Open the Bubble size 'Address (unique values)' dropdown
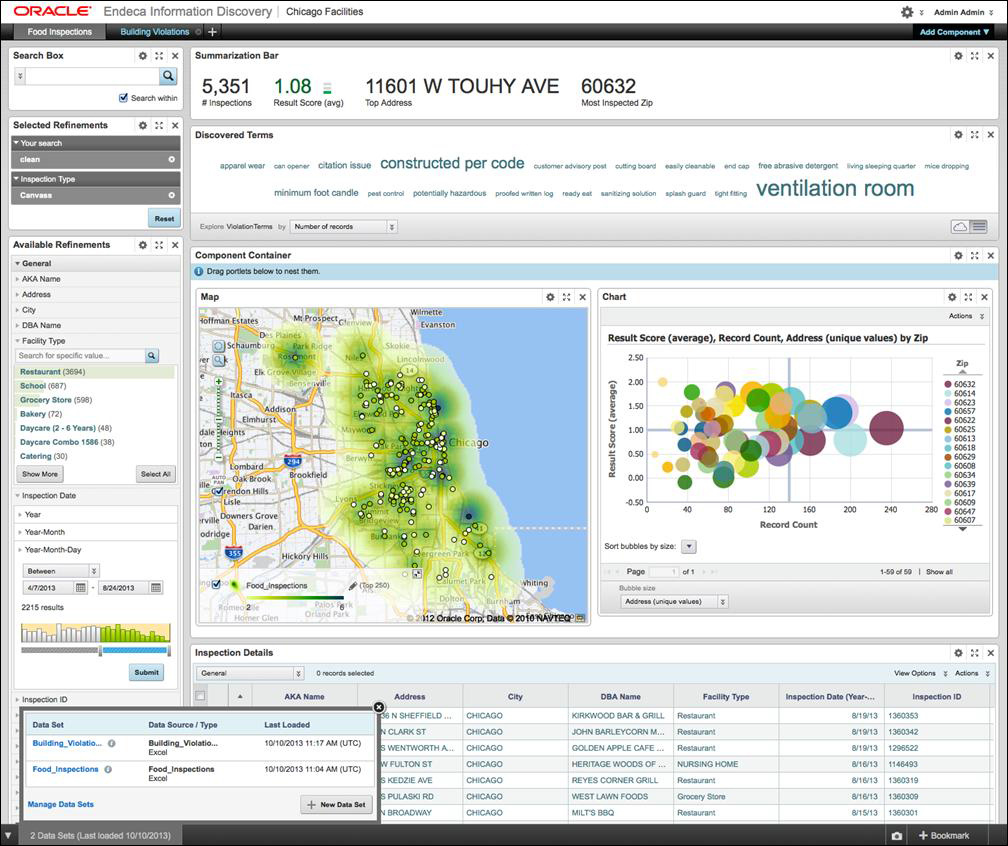This screenshot has height=846, width=1008. pos(674,602)
